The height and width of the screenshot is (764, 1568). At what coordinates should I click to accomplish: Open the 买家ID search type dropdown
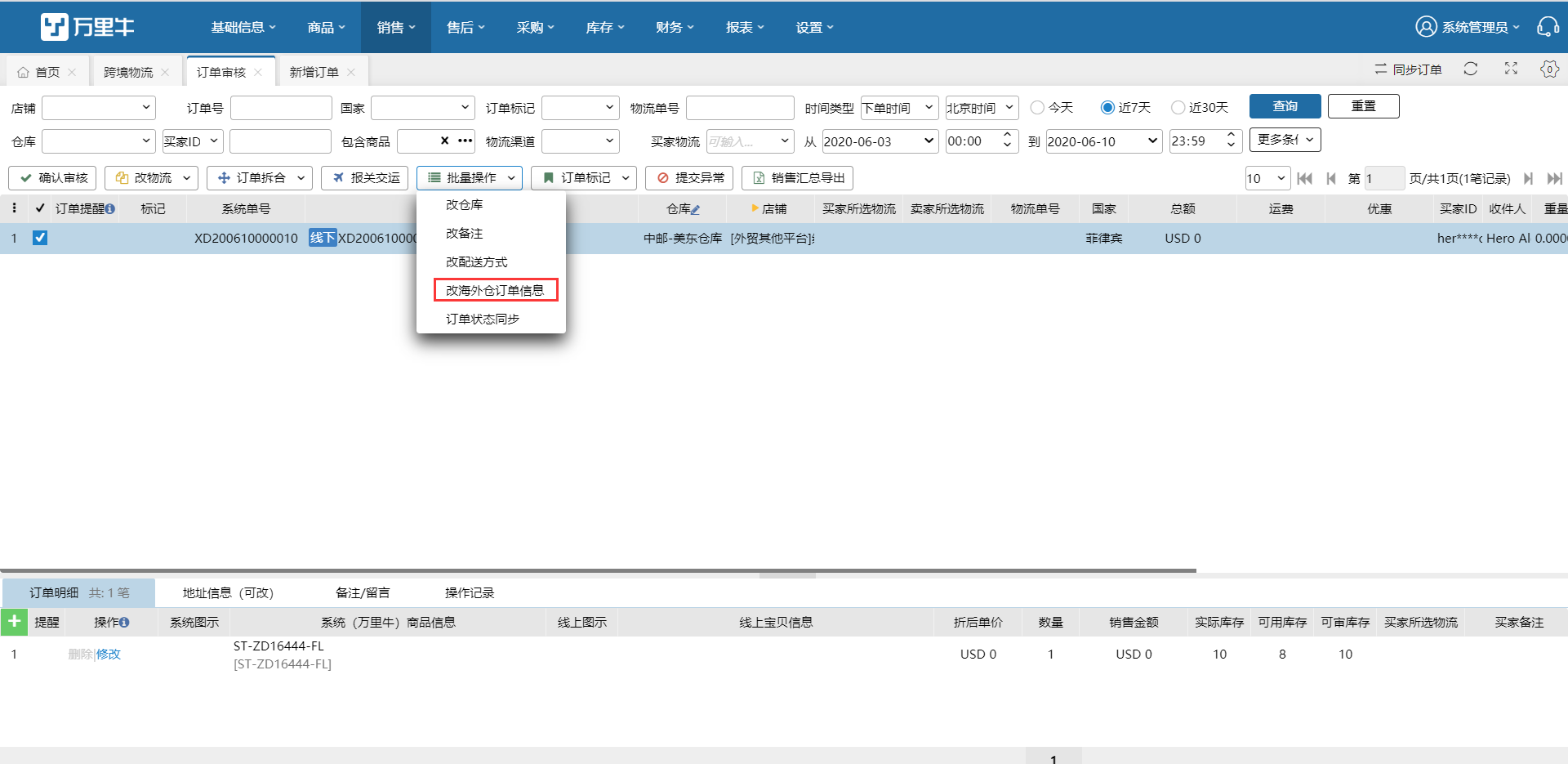pyautogui.click(x=192, y=141)
